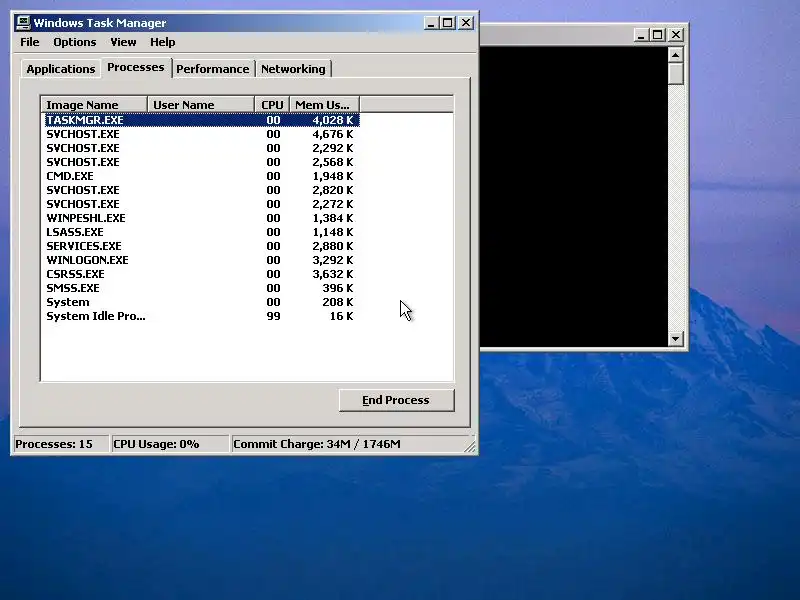The image size is (800, 600).
Task: Select the TASKMGR.EXE process row
Action: click(x=202, y=120)
